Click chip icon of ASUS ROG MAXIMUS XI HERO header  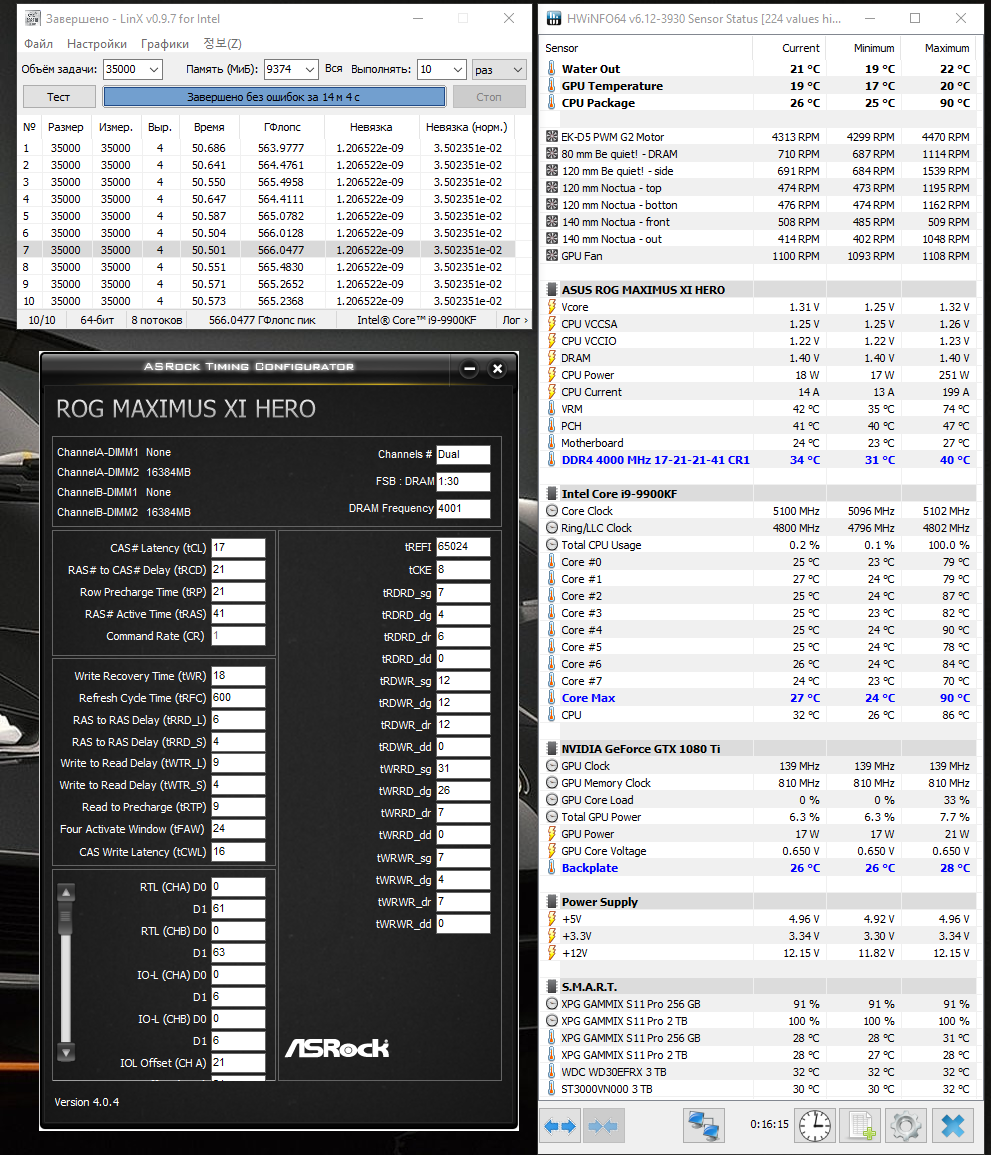pos(552,289)
